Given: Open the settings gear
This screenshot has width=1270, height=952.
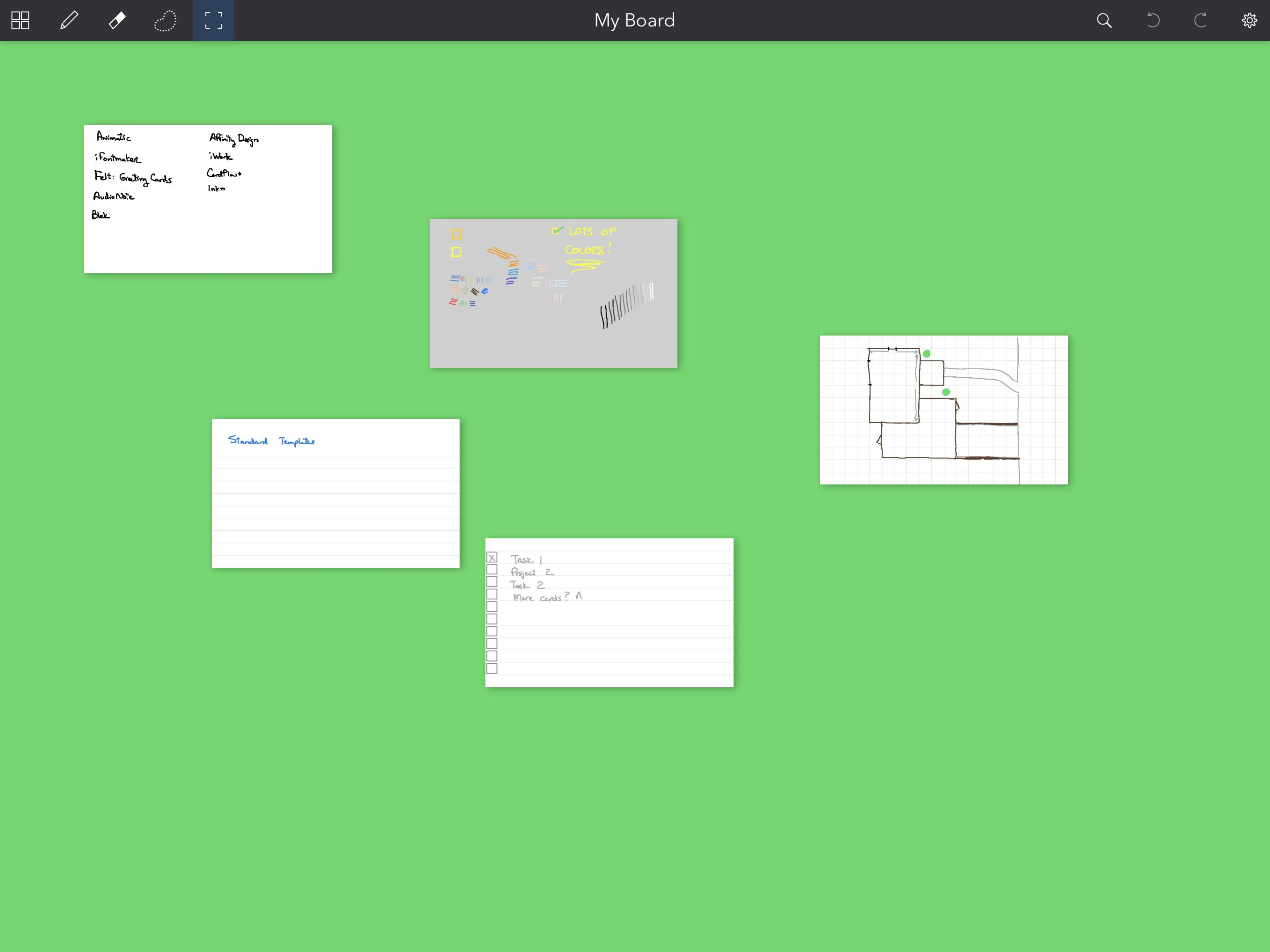Looking at the screenshot, I should tap(1249, 21).
